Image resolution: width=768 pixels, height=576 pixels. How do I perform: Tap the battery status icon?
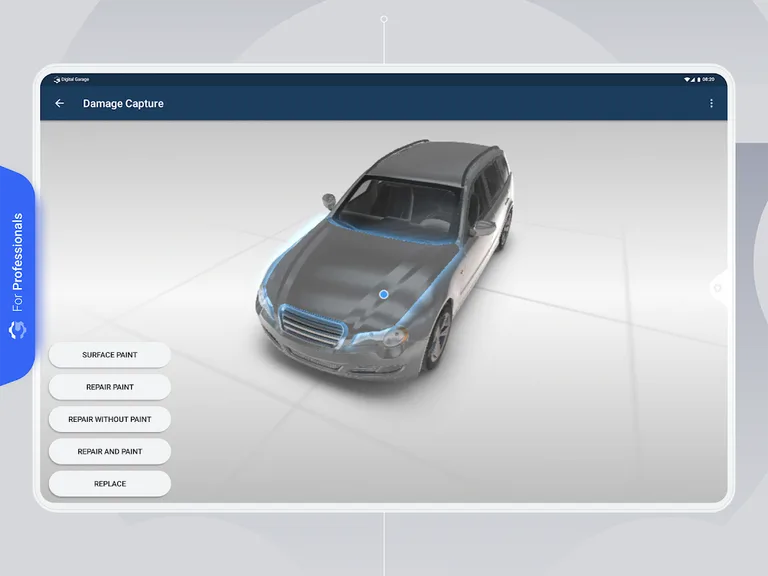click(699, 79)
